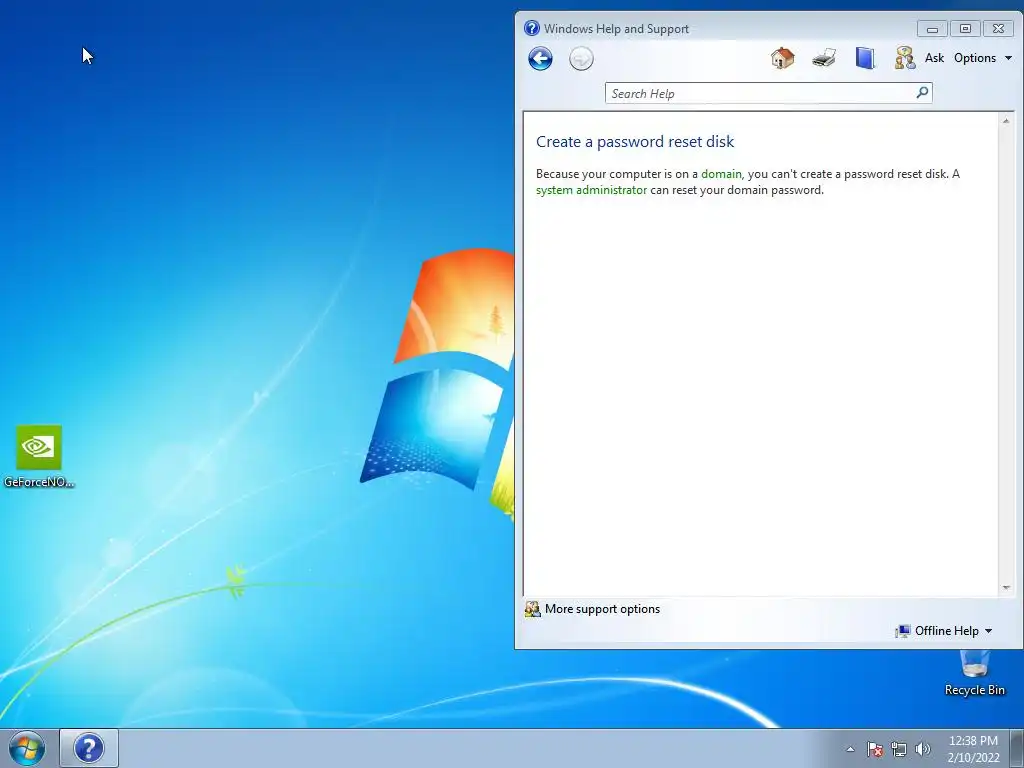Click the Ask label in the toolbar
Viewport: 1024px width, 768px height.
point(935,58)
